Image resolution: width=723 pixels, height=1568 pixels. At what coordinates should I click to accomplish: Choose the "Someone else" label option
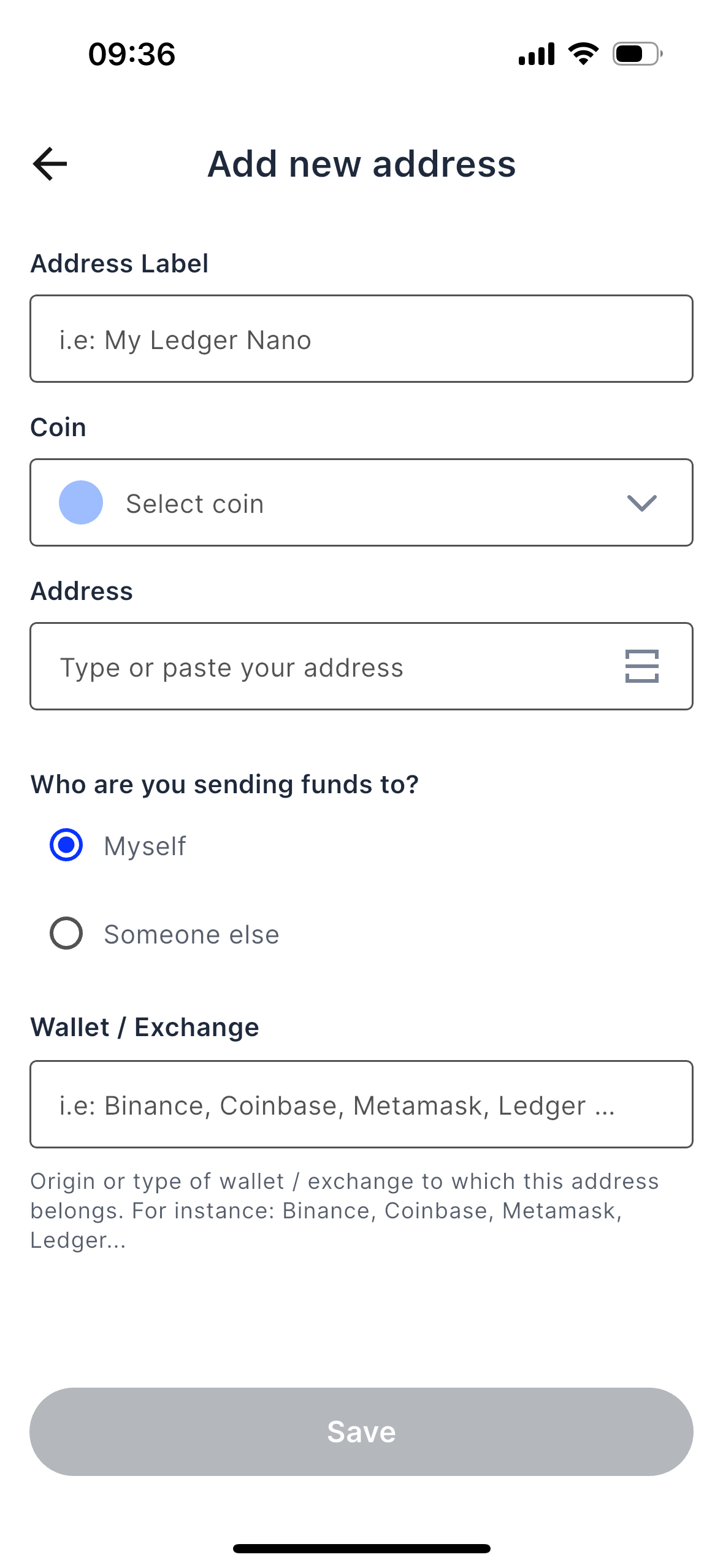191,934
